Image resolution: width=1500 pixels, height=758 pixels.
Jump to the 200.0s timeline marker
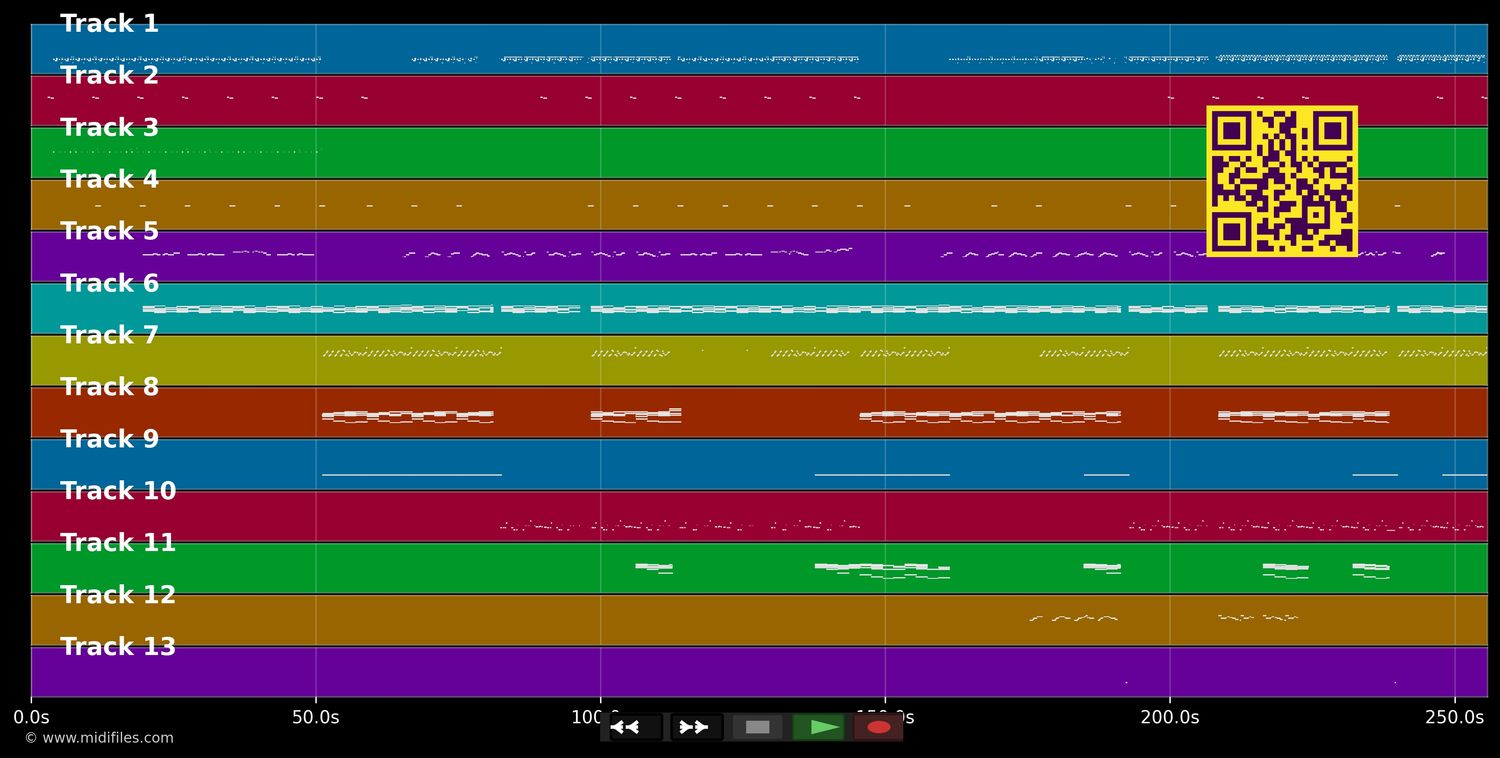[x=1169, y=717]
